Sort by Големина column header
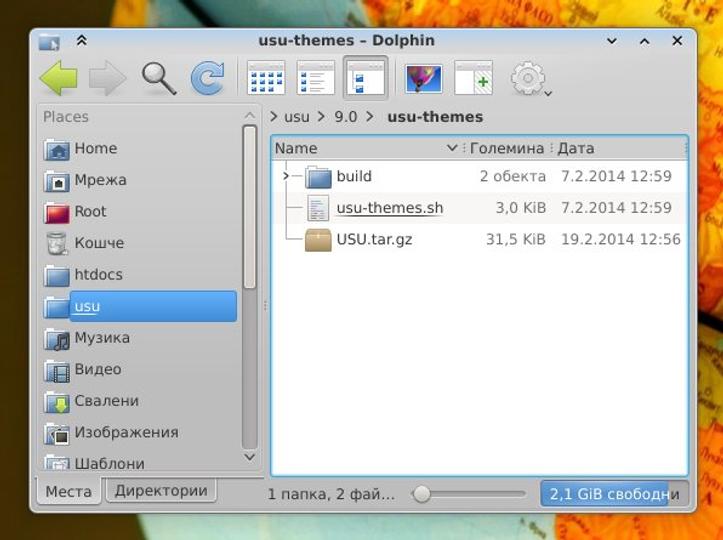 tap(507, 148)
